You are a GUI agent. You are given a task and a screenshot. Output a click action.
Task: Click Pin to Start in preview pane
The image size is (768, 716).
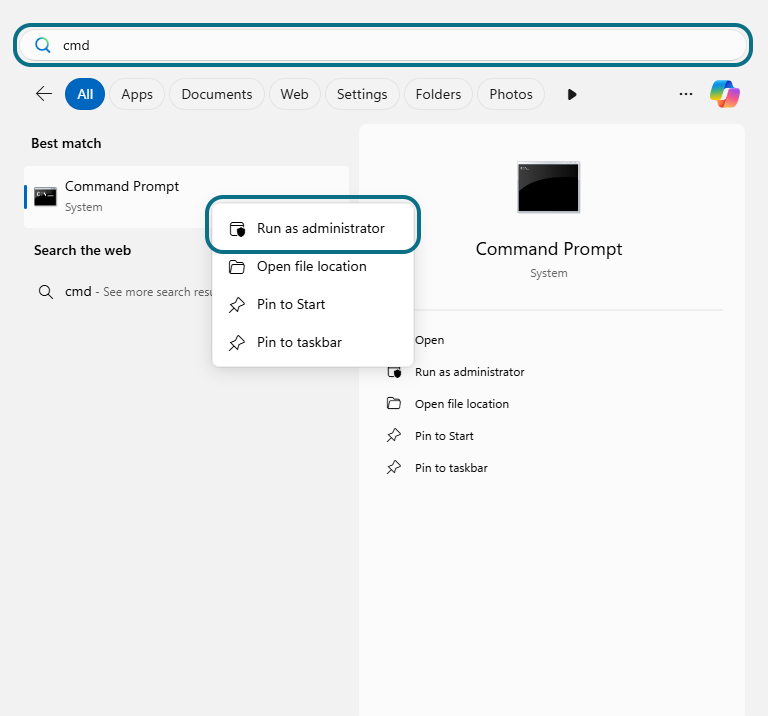(x=444, y=436)
